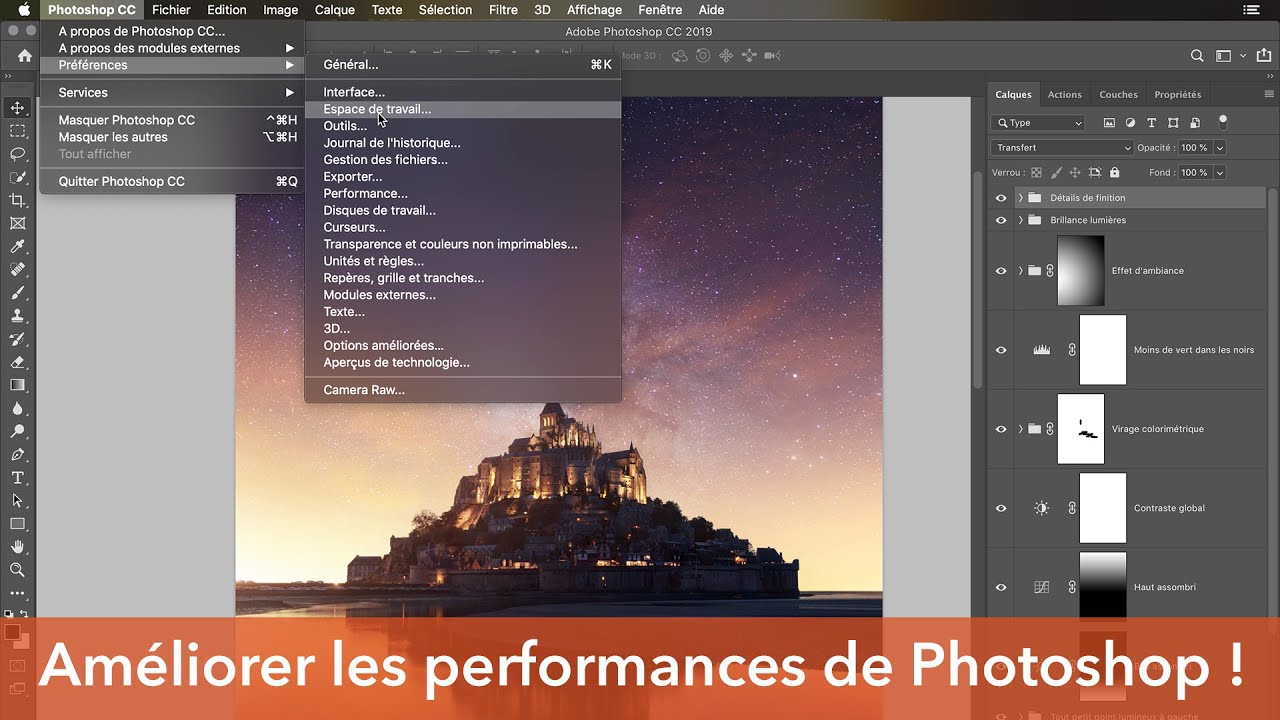The height and width of the screenshot is (720, 1280).
Task: Switch to the Propriétés tab
Action: coord(1178,94)
